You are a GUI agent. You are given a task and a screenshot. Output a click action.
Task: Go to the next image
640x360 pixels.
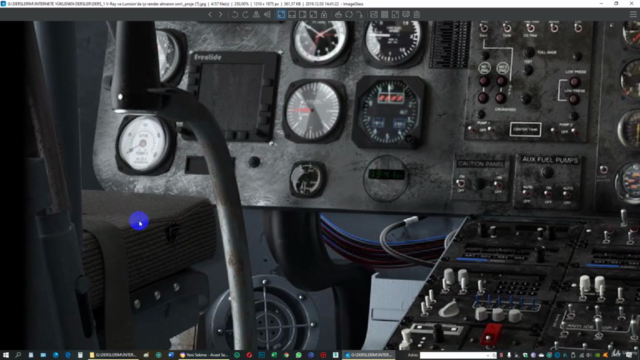click(x=220, y=15)
